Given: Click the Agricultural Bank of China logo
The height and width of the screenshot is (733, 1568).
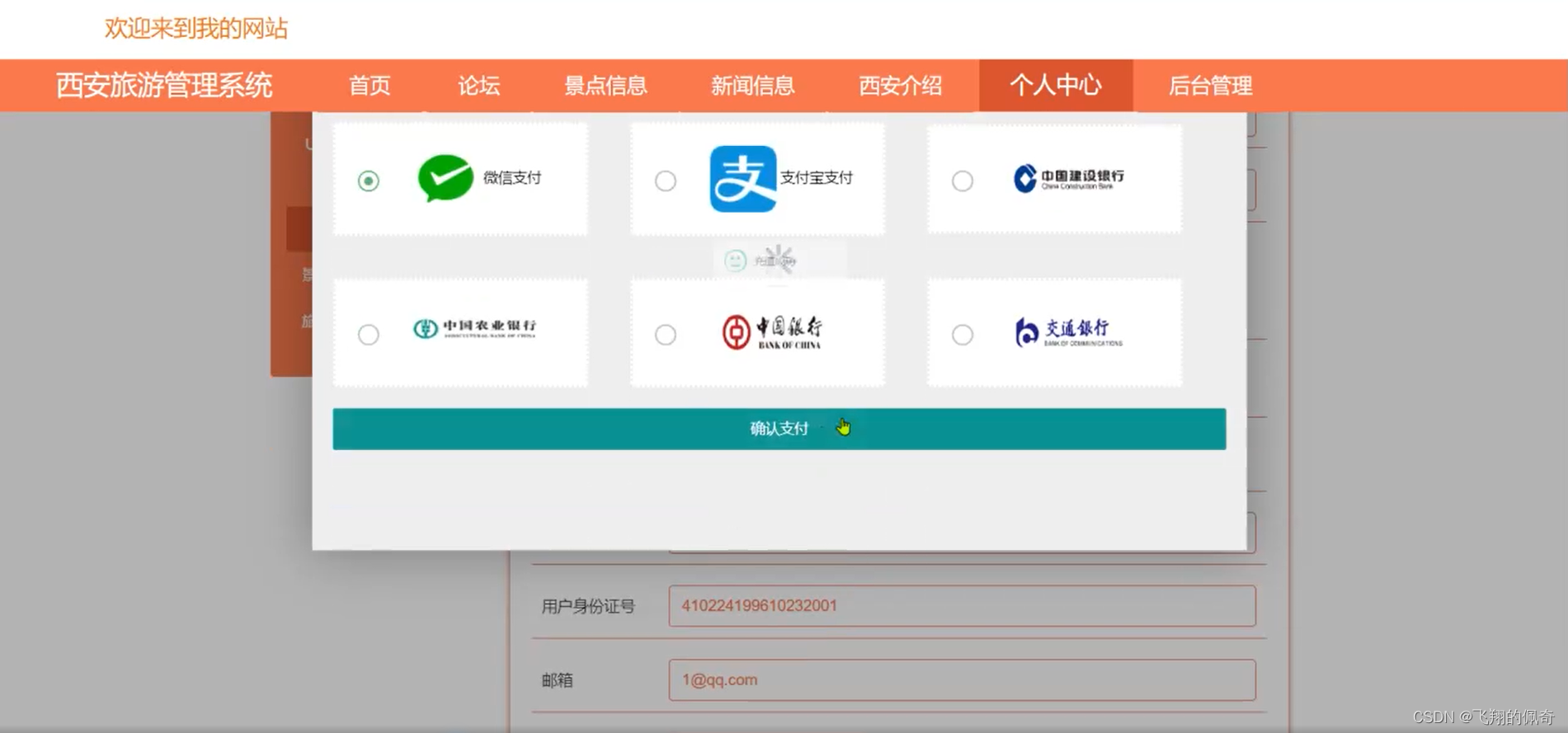Looking at the screenshot, I should (x=474, y=329).
